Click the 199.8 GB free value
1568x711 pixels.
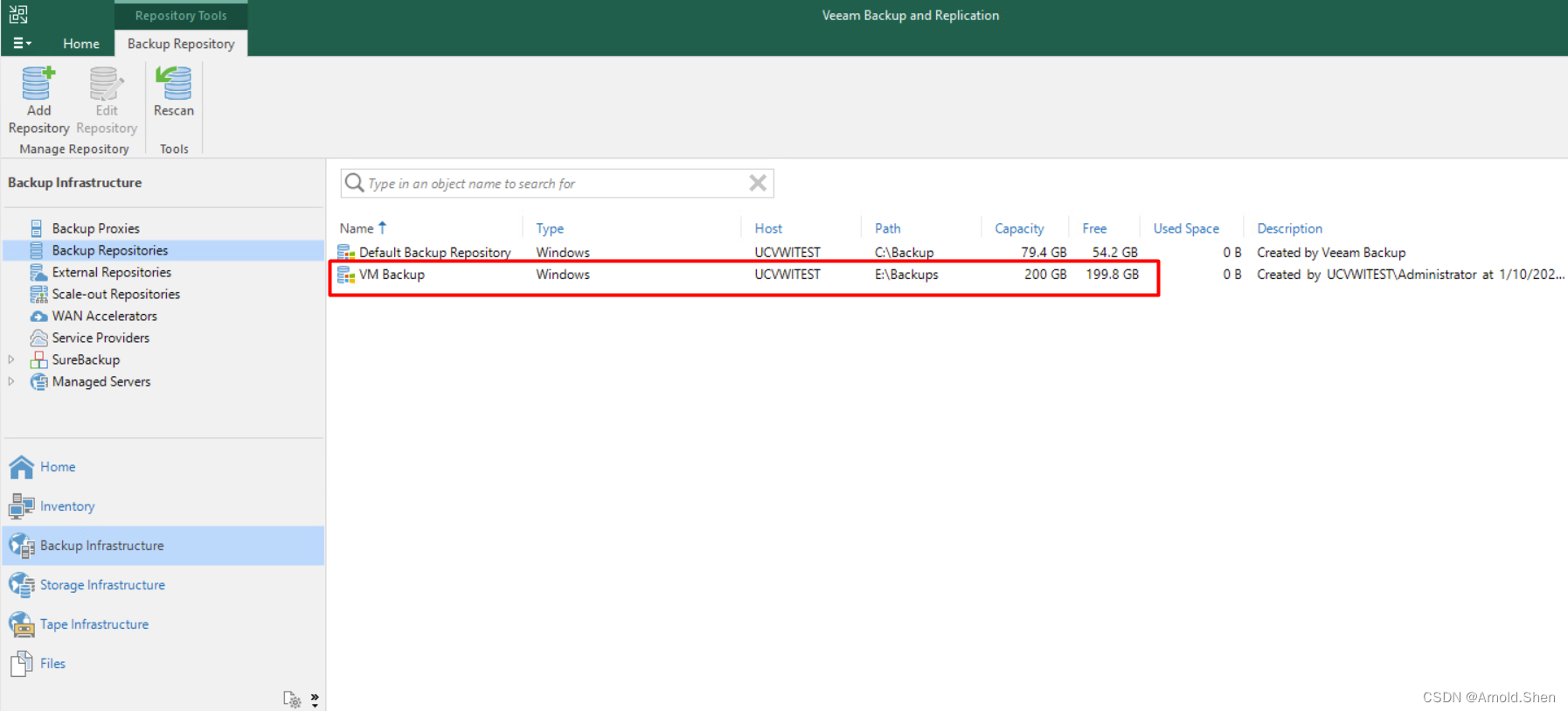coord(1113,275)
